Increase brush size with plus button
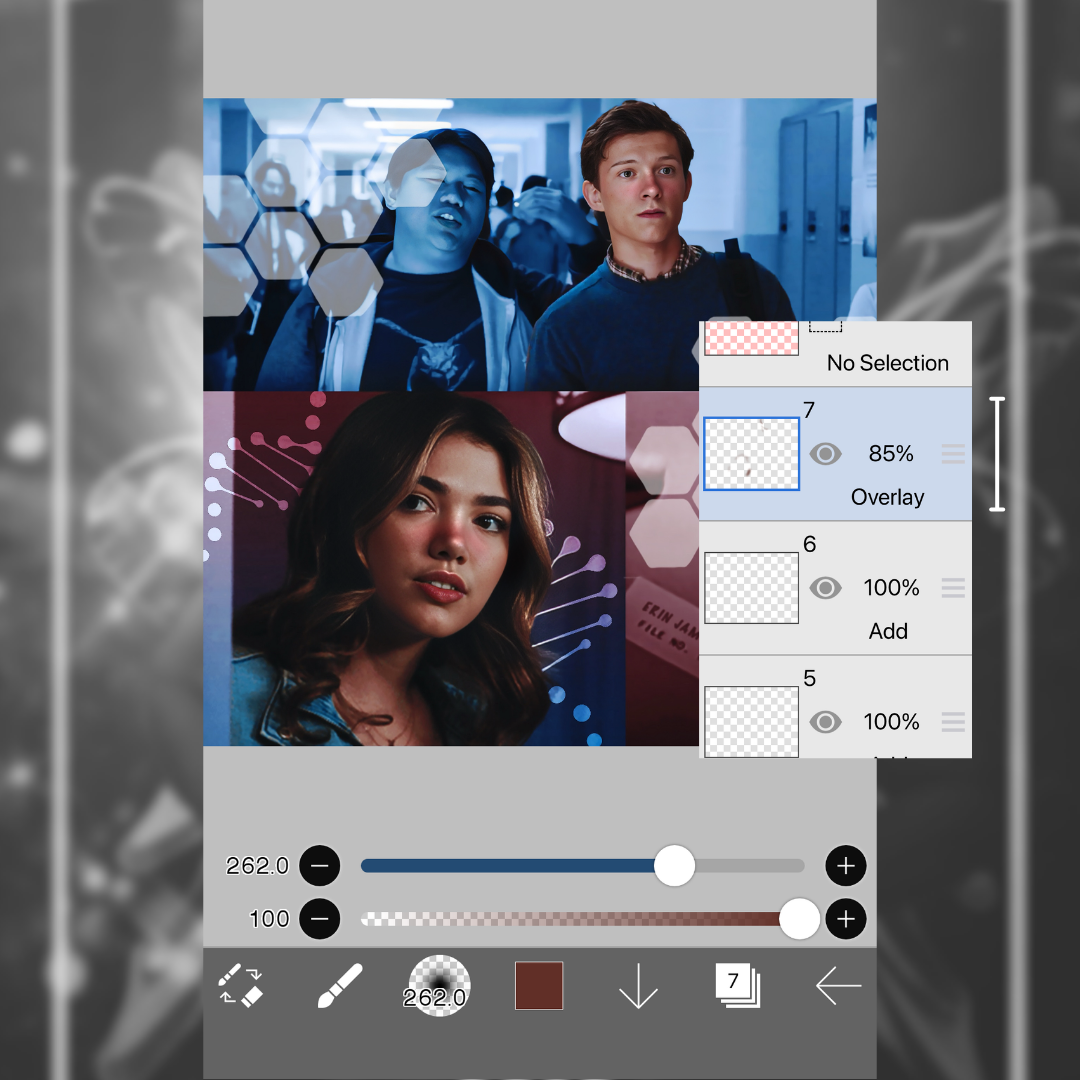 846,866
